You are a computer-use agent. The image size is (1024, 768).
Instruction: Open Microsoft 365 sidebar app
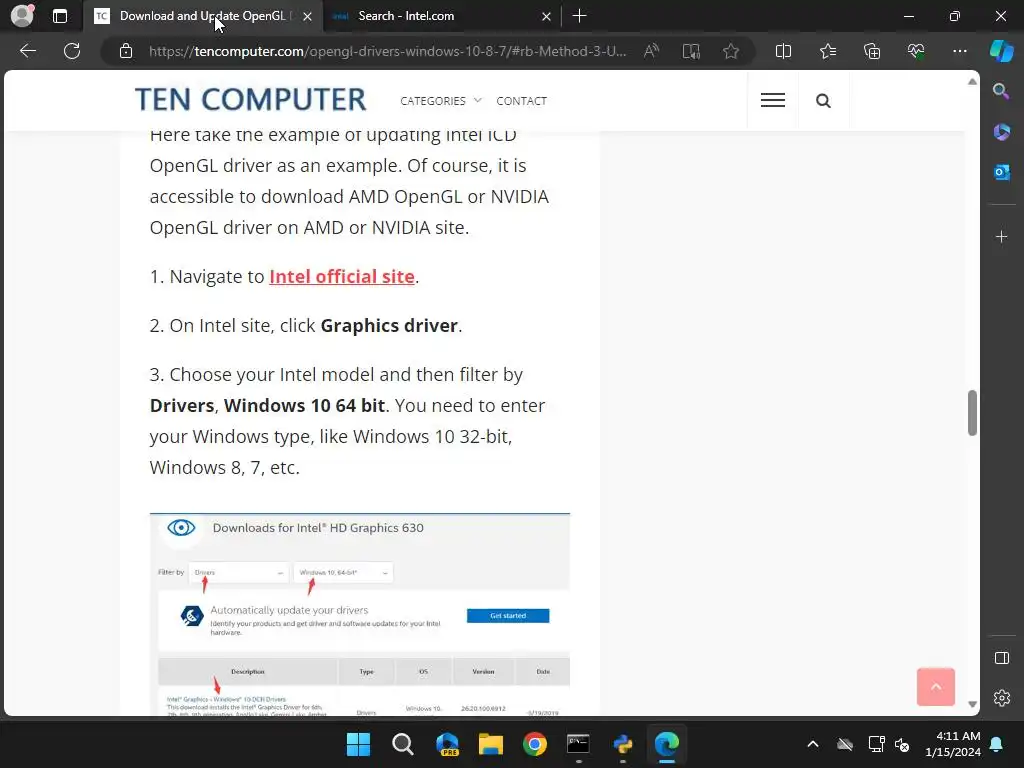tap(1001, 132)
